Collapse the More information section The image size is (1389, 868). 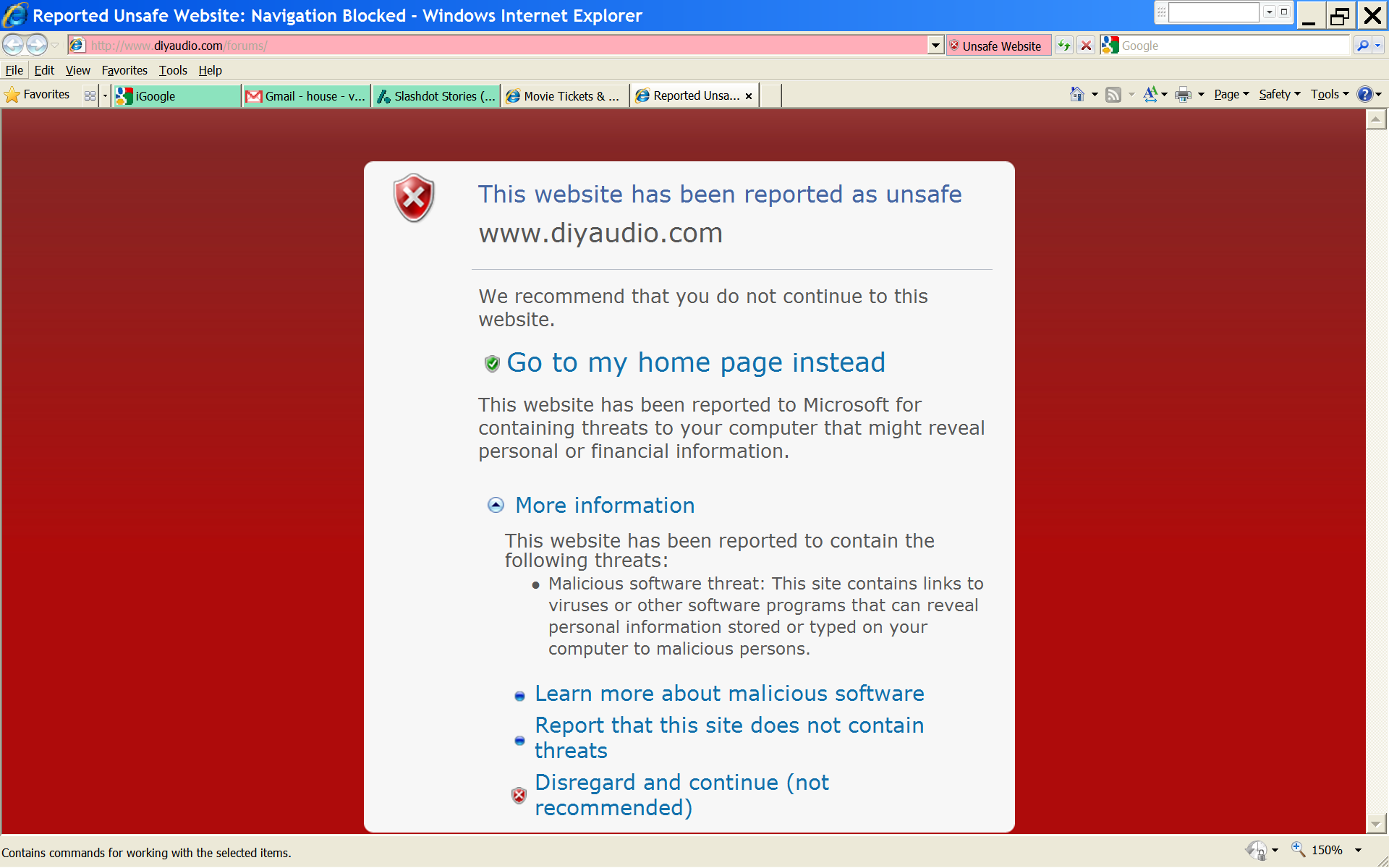(496, 505)
